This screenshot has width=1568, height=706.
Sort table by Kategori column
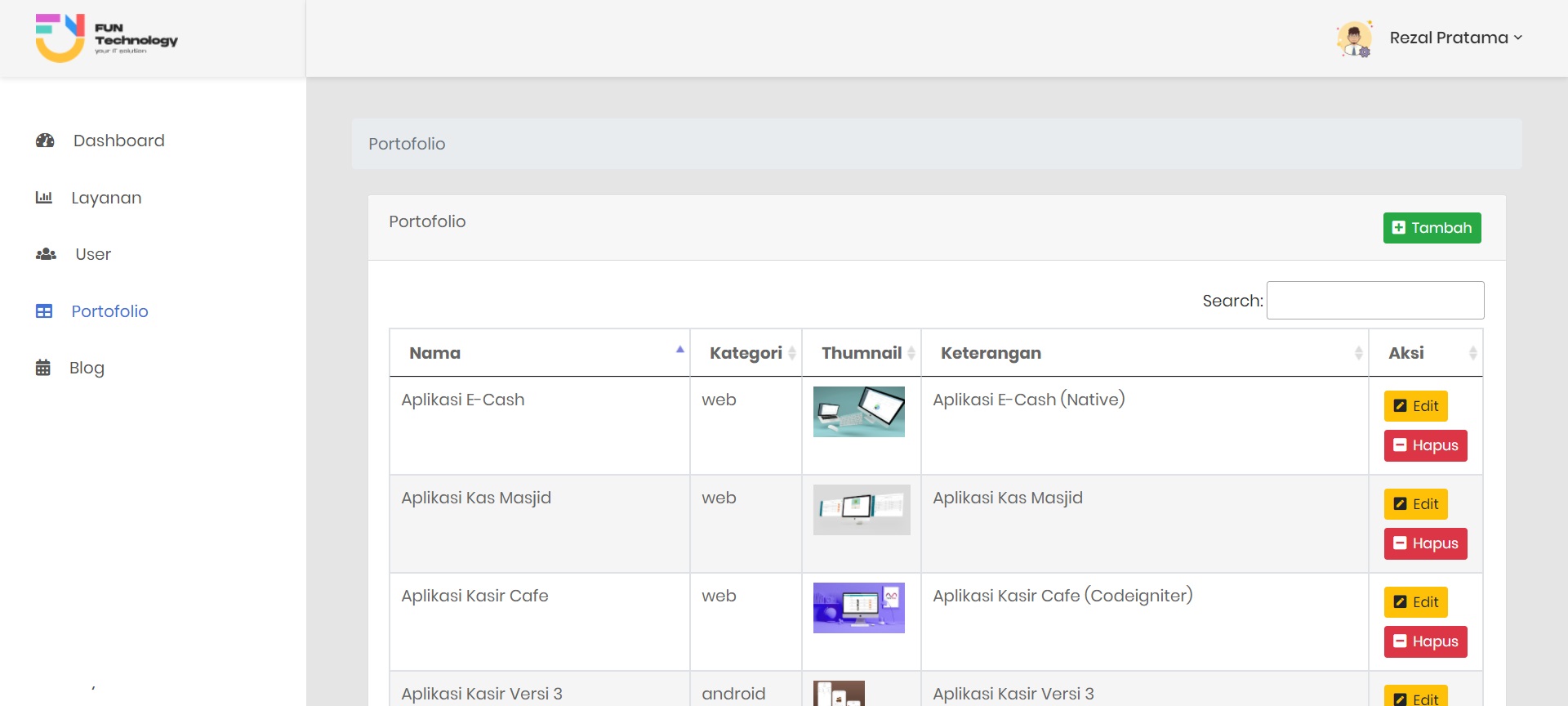point(746,353)
